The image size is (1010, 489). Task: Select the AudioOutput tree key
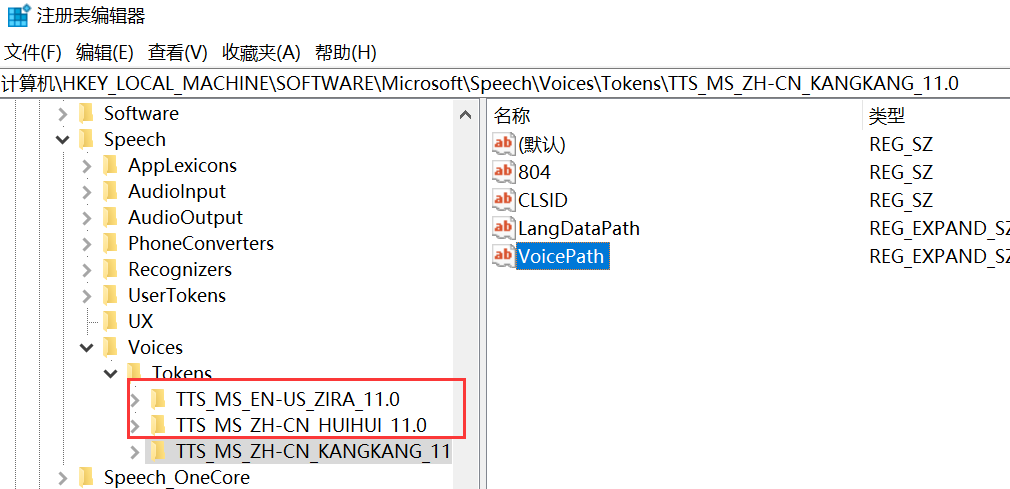point(186,218)
